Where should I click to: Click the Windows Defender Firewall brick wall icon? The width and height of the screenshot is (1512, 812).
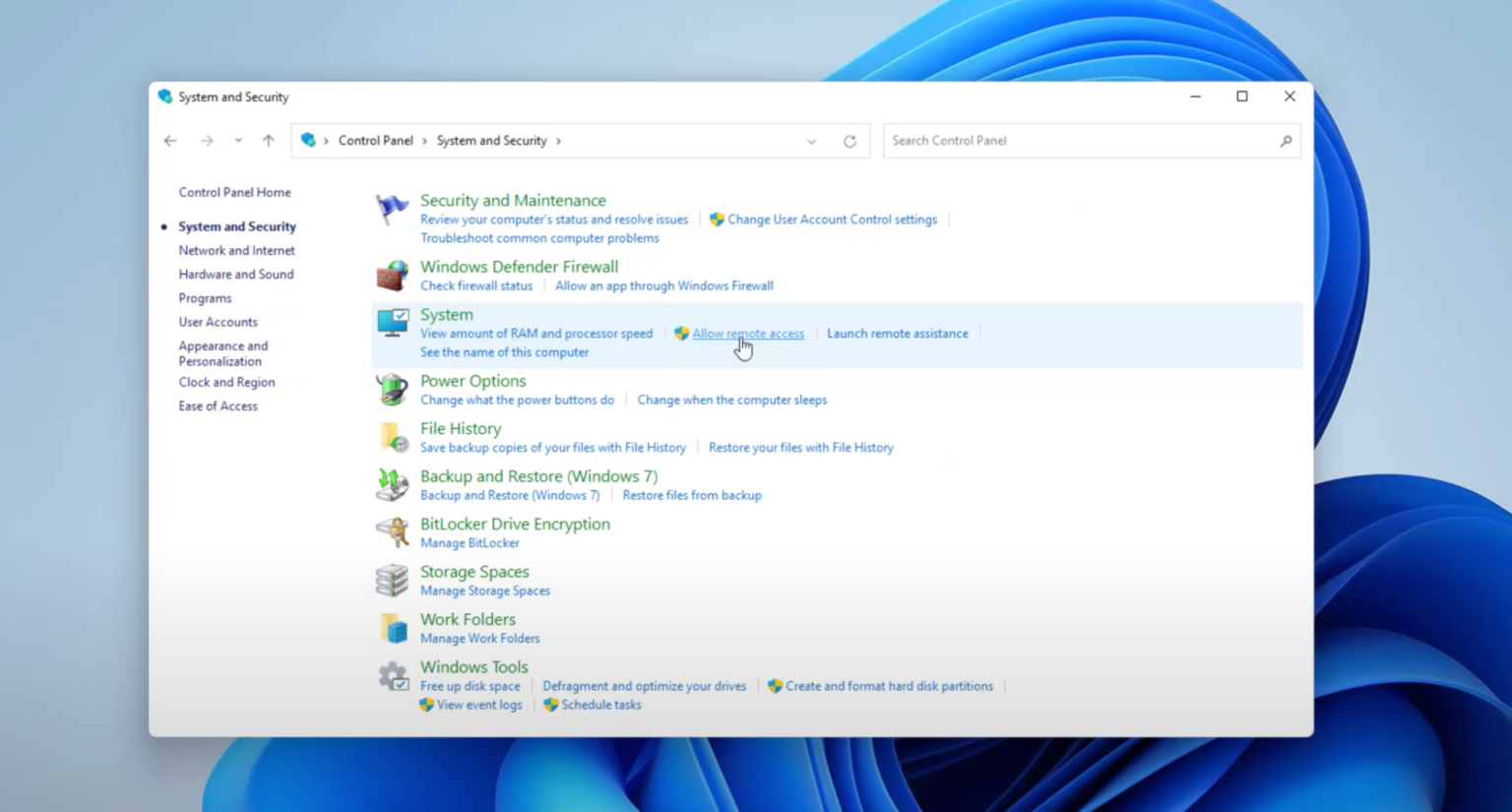392,275
